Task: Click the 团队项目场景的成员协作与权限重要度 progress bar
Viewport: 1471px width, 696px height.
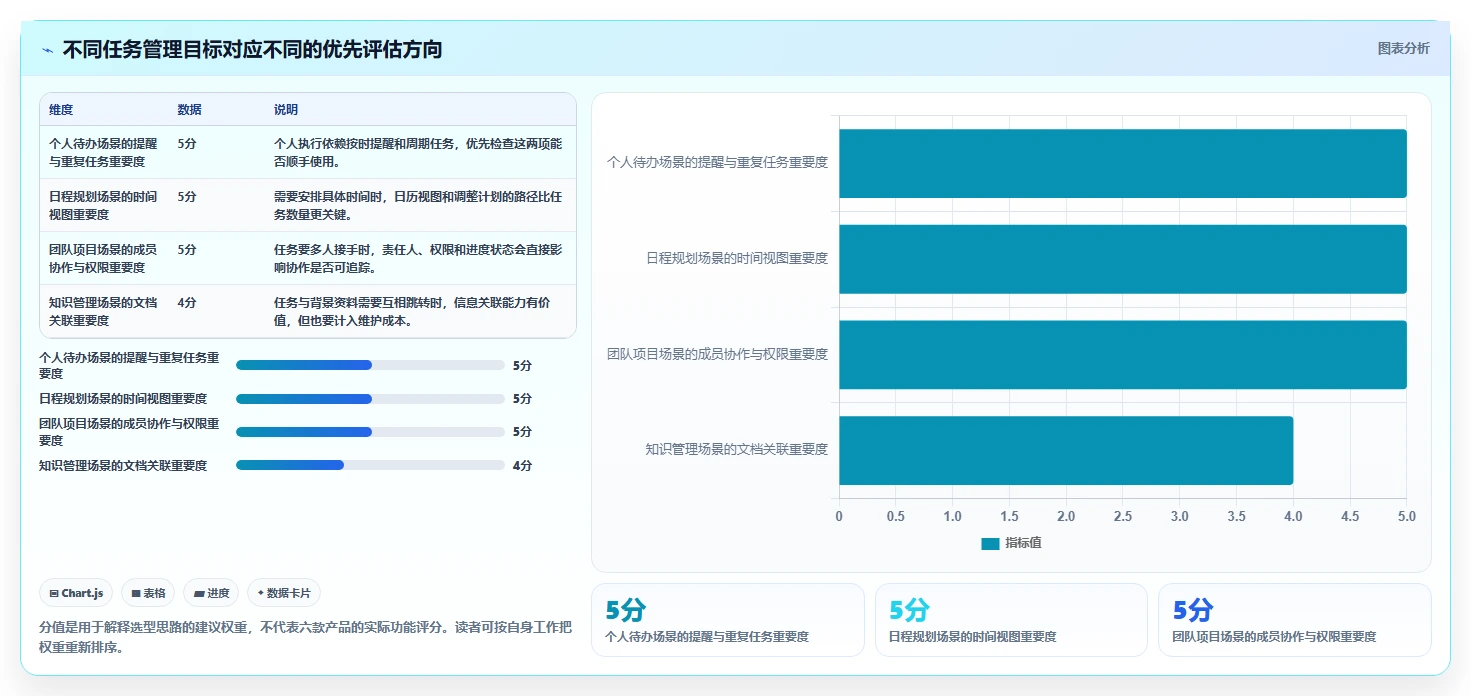Action: point(370,432)
